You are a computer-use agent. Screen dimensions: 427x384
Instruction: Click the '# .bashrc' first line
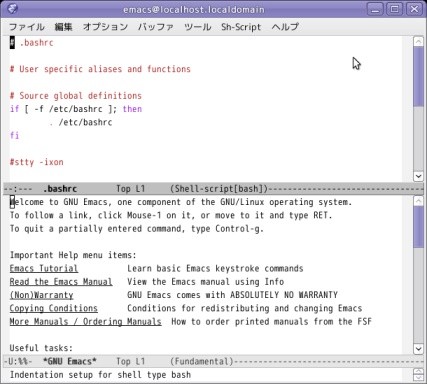click(x=31, y=43)
